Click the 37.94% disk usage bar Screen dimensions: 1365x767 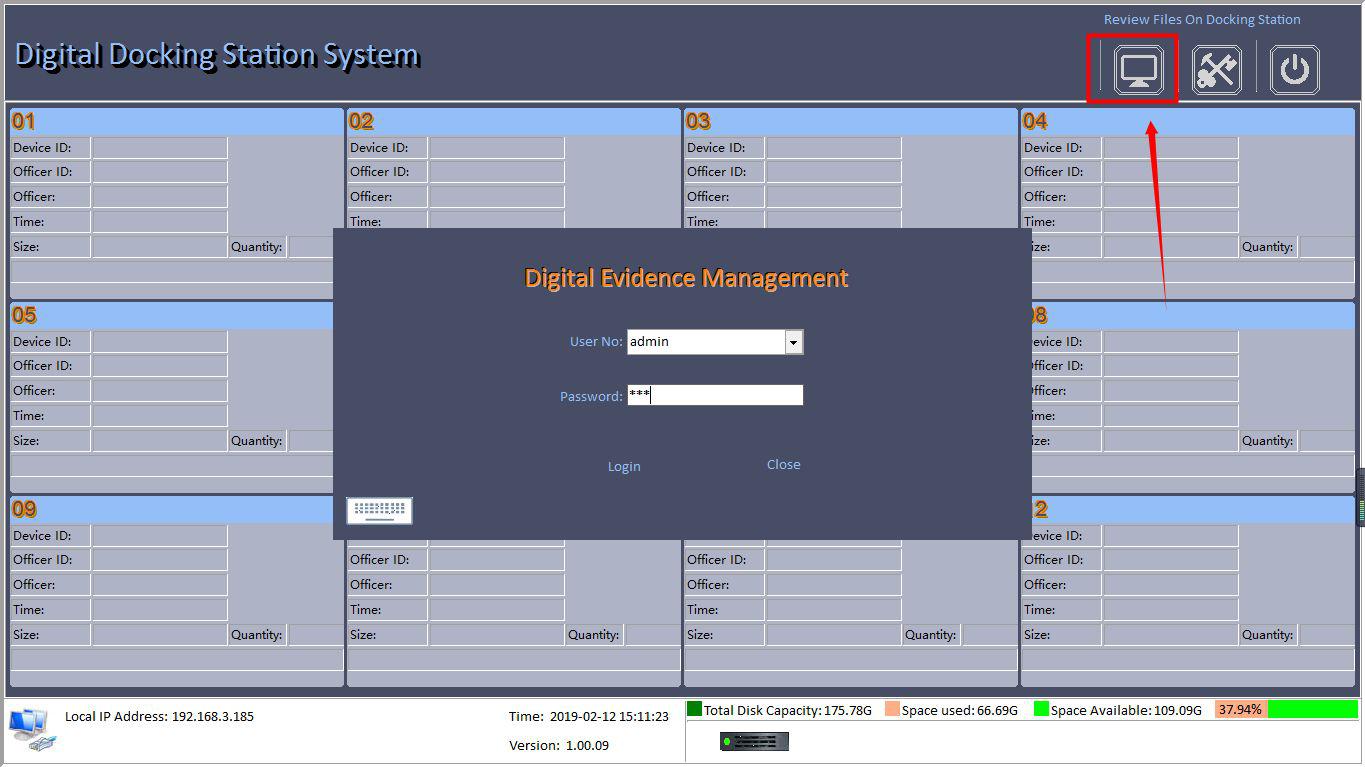point(1286,709)
